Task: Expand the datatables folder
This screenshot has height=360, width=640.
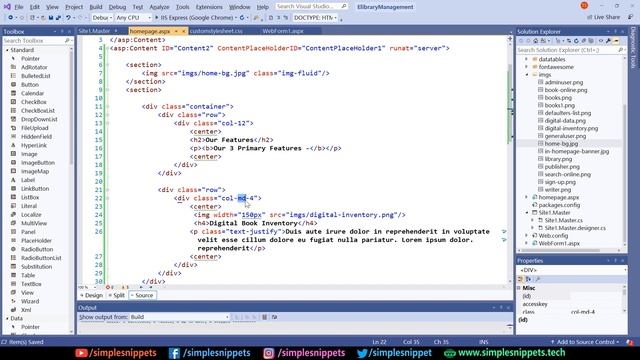Action: point(527,59)
